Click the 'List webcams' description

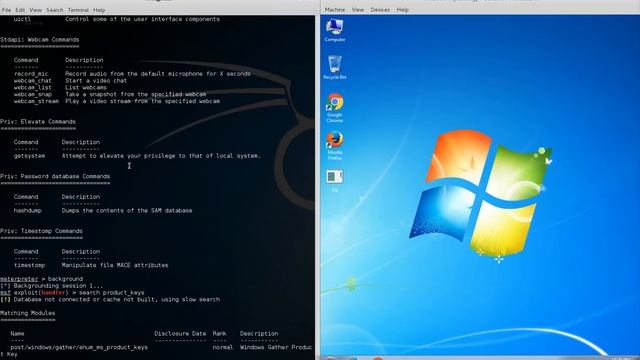86,87
